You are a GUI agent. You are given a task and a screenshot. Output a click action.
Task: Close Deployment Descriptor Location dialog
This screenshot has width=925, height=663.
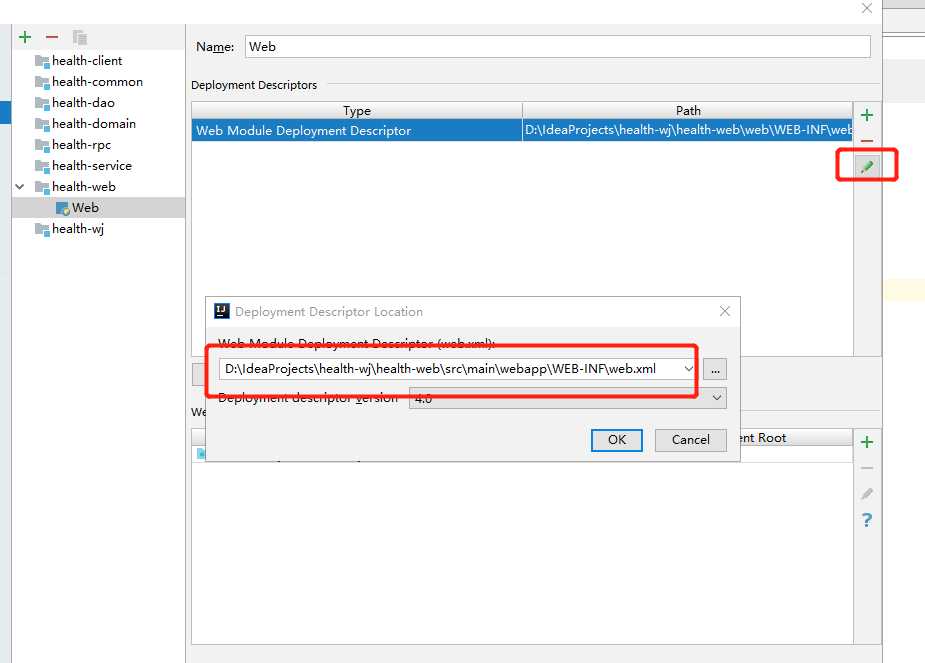(x=725, y=311)
